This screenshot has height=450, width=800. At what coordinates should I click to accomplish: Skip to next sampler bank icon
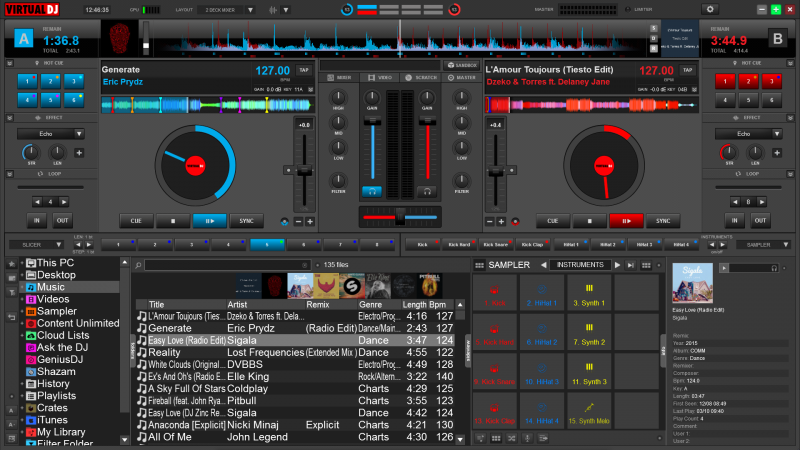click(x=631, y=265)
